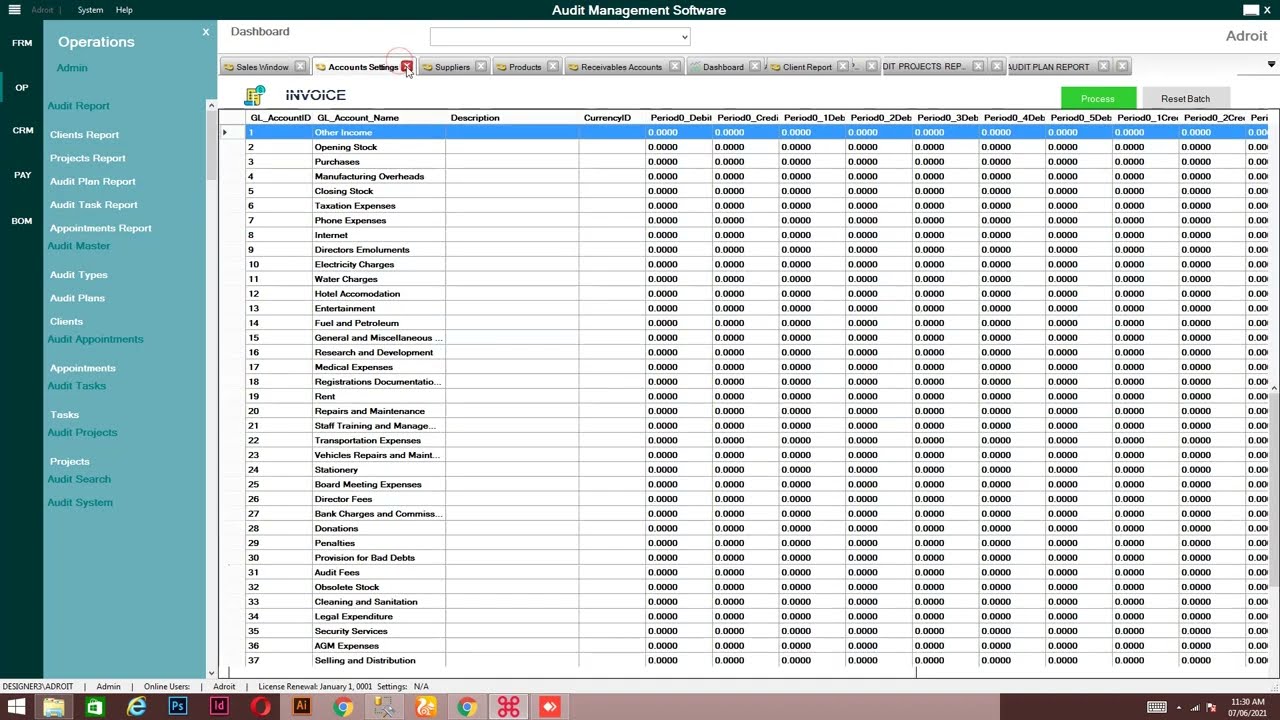The image size is (1280, 720).
Task: Close the Sales Window tab
Action: tap(300, 67)
